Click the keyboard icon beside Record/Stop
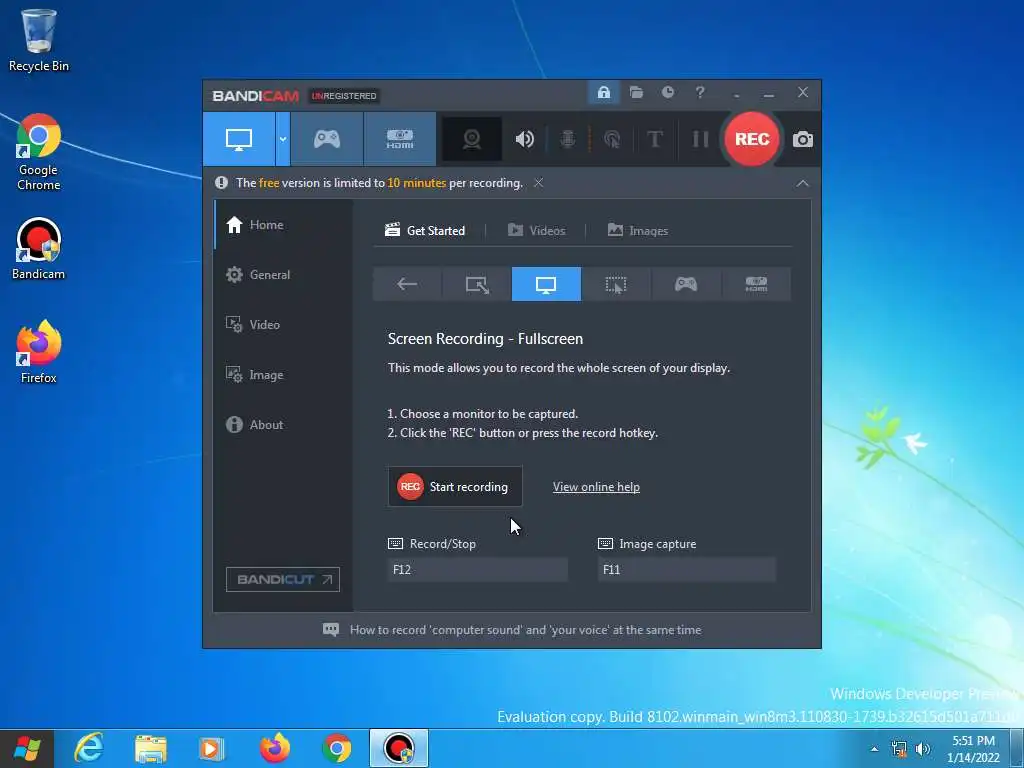The height and width of the screenshot is (768, 1024). click(395, 543)
